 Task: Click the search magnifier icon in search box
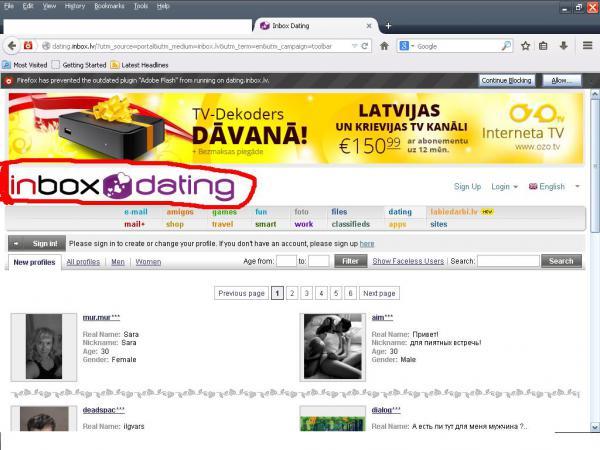click(506, 46)
